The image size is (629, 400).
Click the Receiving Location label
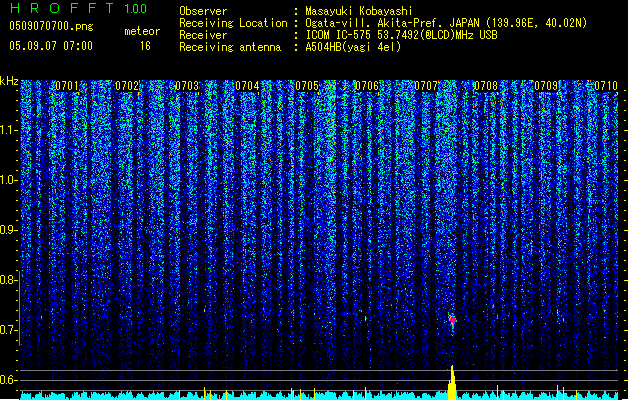(233, 23)
